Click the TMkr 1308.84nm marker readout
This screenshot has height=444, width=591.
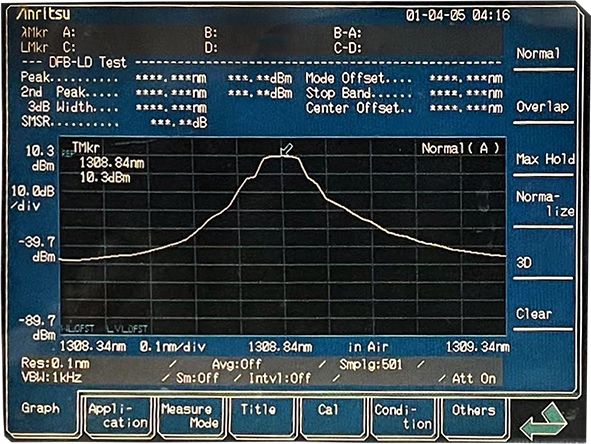[x=108, y=163]
